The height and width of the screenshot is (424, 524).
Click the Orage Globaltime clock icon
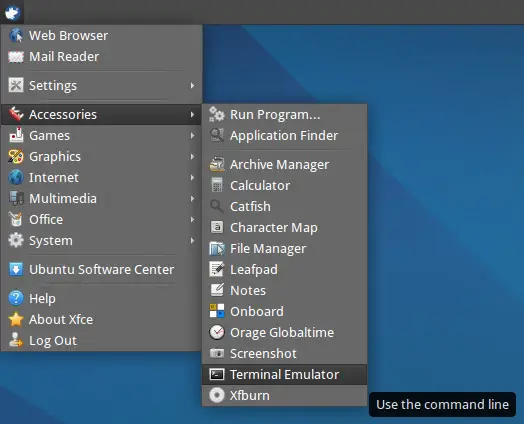tap(217, 332)
